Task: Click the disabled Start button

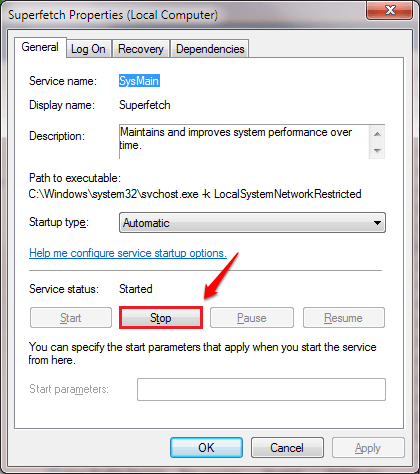Action: tap(71, 318)
